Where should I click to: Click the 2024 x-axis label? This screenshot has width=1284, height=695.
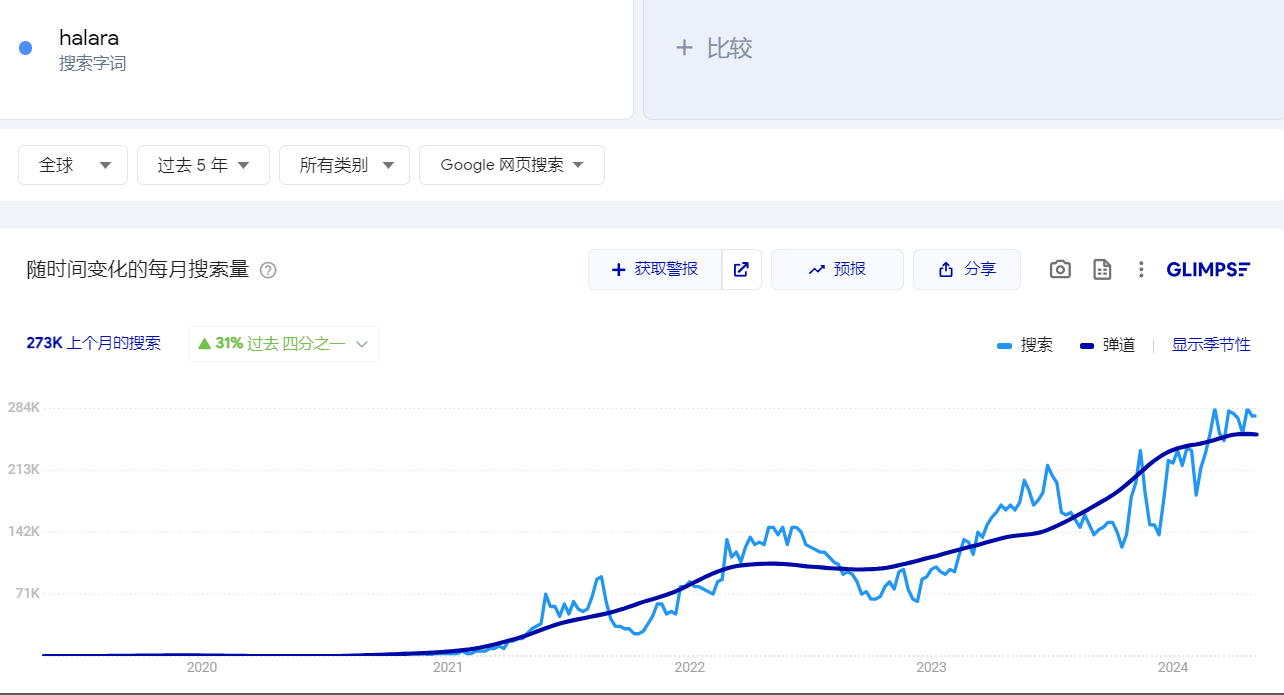[x=1172, y=667]
